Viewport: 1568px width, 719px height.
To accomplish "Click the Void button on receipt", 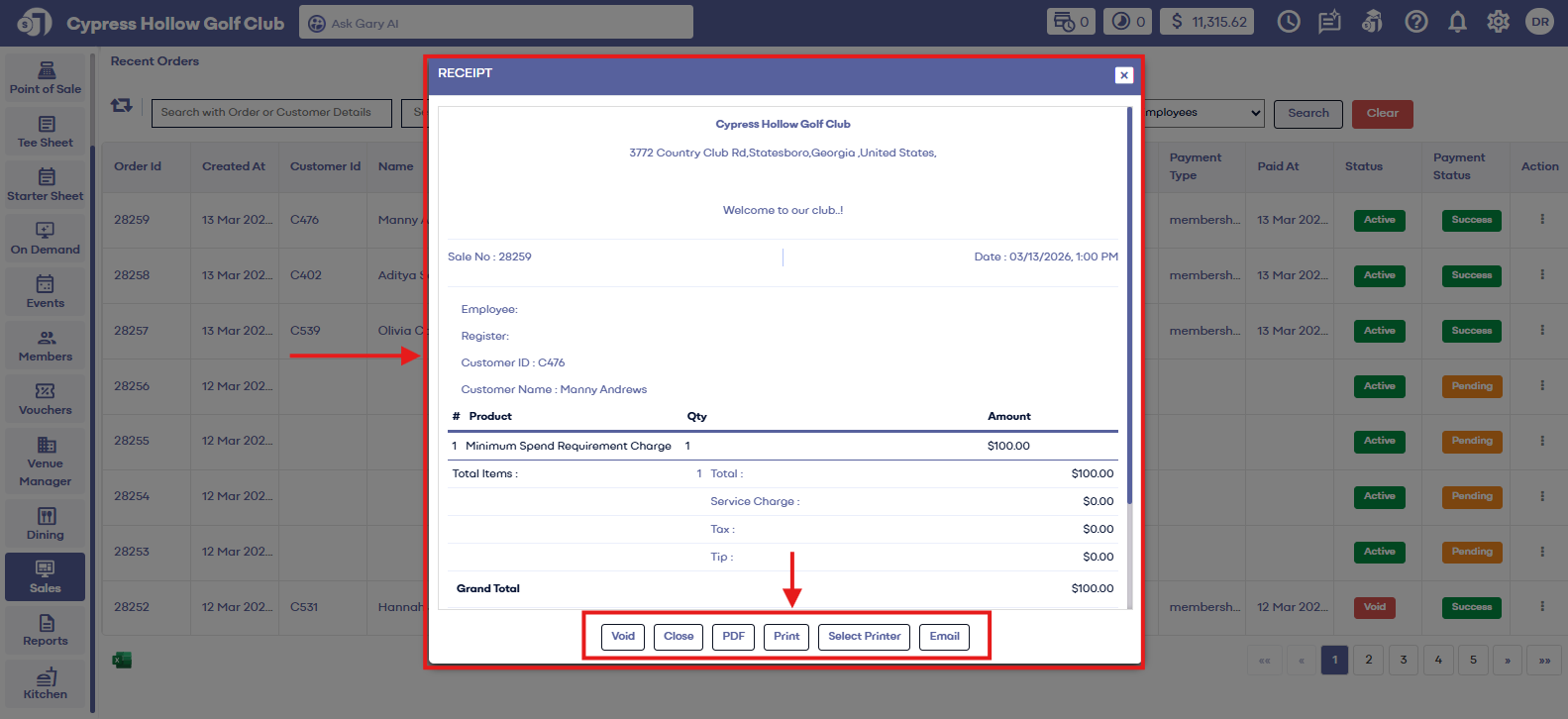I will point(623,637).
